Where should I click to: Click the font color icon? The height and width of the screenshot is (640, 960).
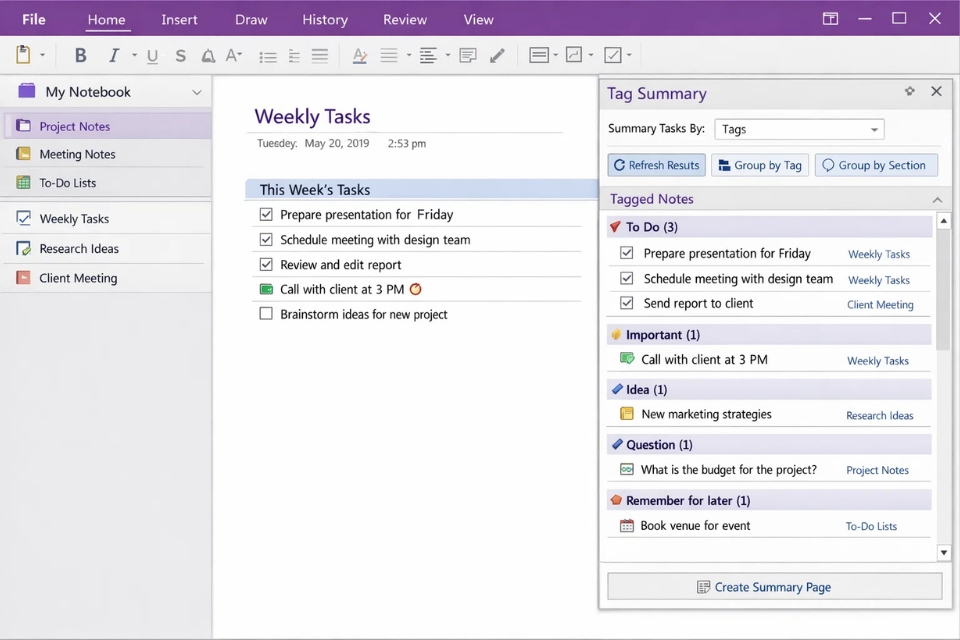click(x=359, y=55)
